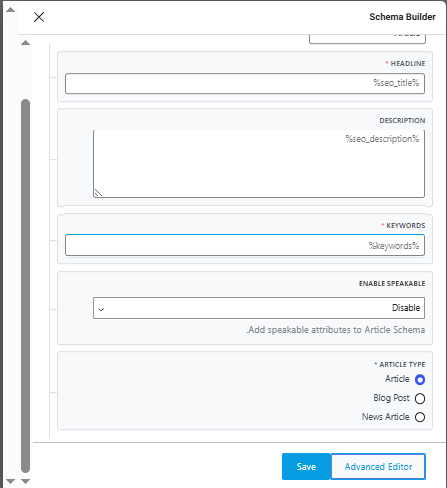
Task: Click the Enable Speakable dropdown chevron
Action: 101,309
